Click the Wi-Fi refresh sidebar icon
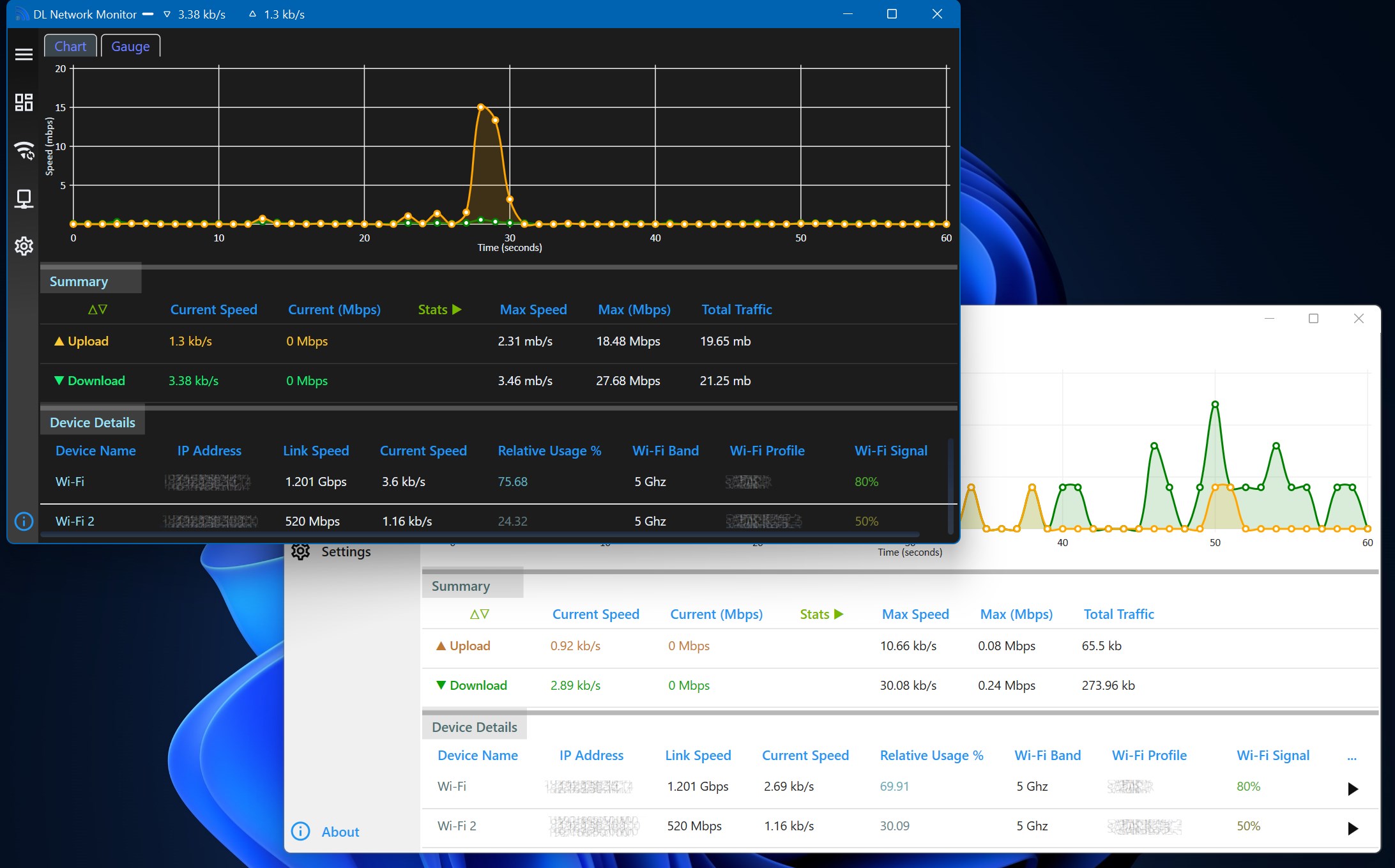 pos(24,150)
